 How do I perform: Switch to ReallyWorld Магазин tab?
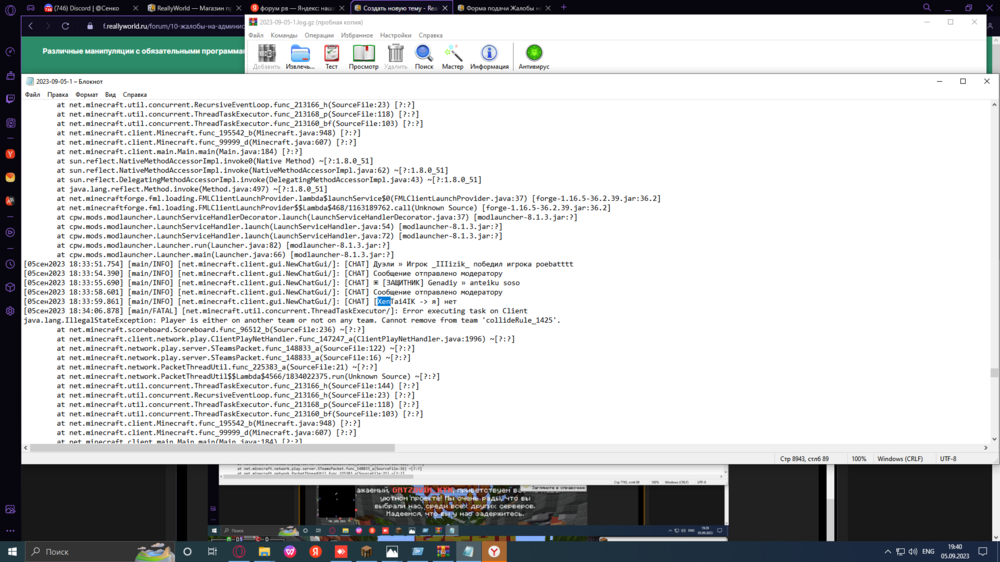193,8
